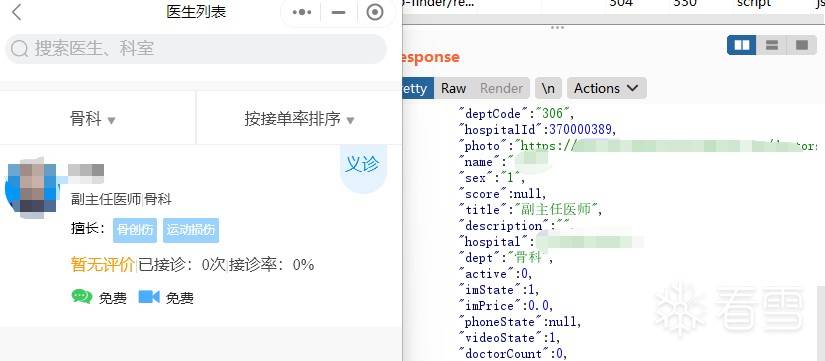Image resolution: width=825 pixels, height=361 pixels.
Task: Click the green chat consultation icon
Action: coord(82,297)
